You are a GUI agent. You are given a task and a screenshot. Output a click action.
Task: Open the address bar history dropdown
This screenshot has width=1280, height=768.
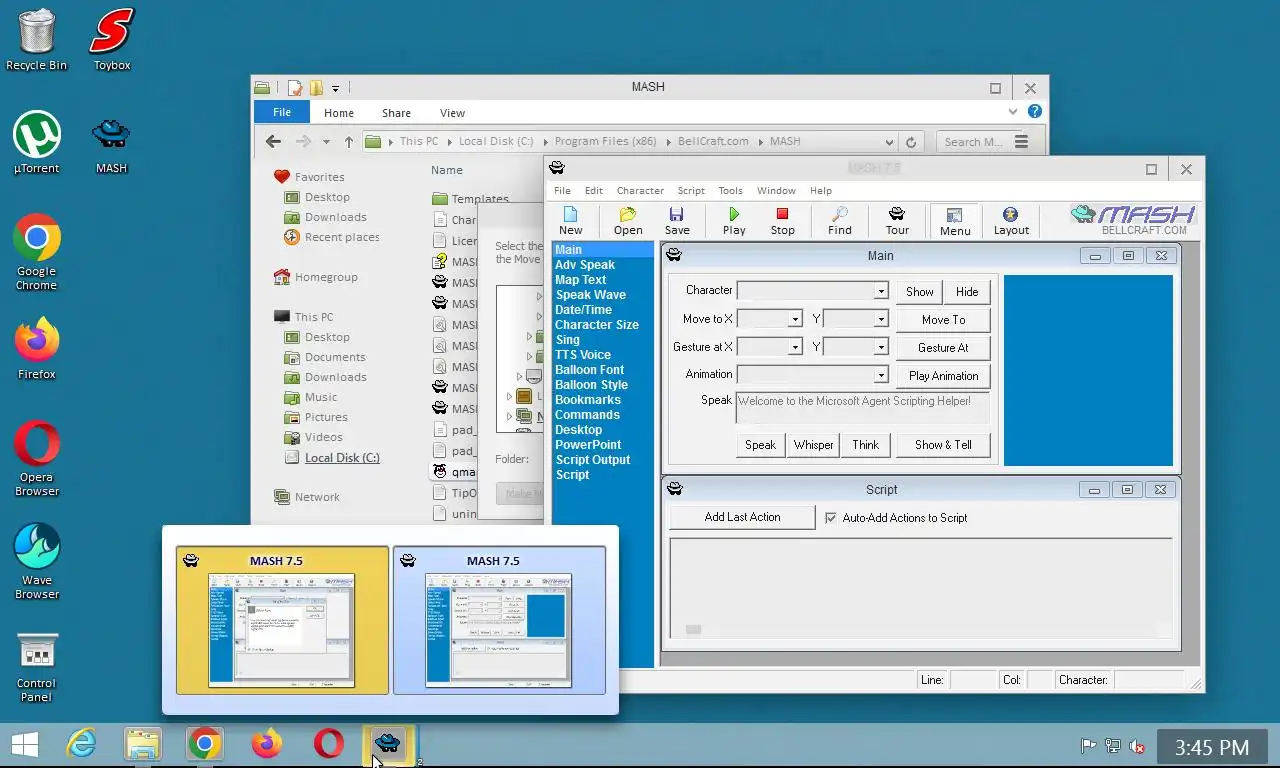coord(889,142)
